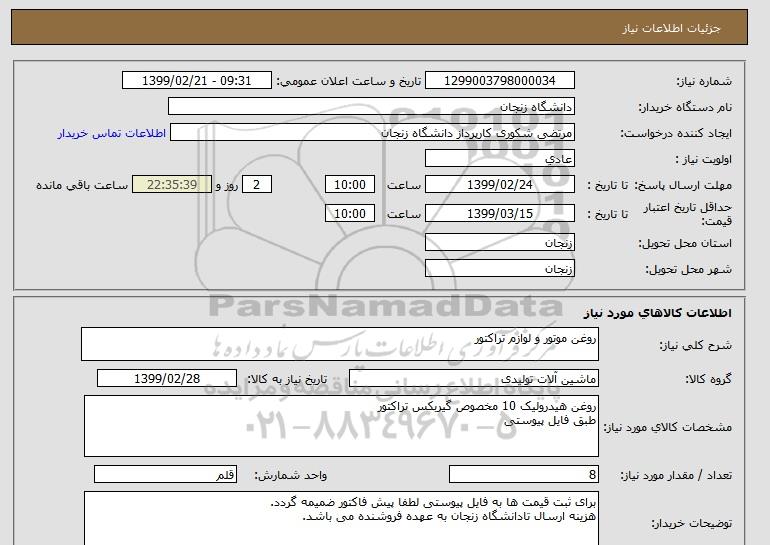Click response deadline date 1399/02/24
Viewport: 770px width, 545px height.
pos(499,185)
